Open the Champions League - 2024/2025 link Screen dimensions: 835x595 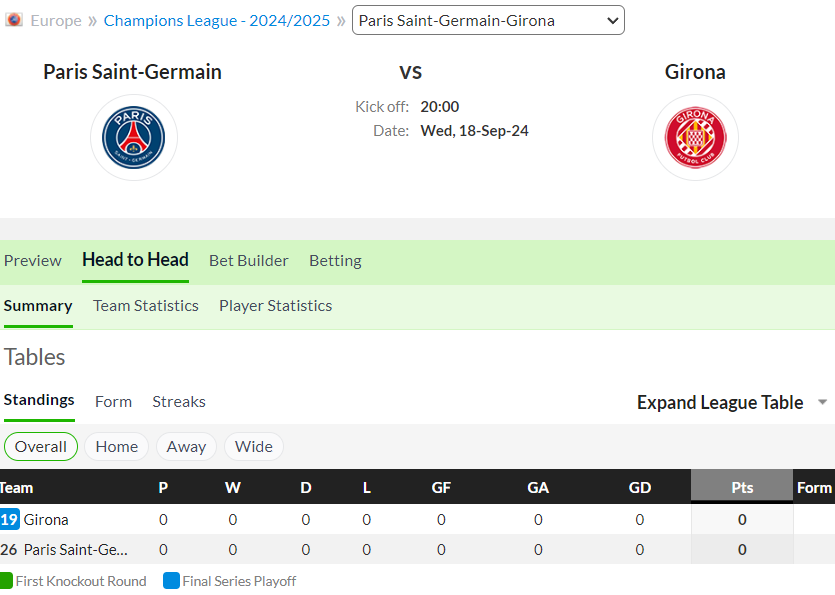tap(217, 20)
